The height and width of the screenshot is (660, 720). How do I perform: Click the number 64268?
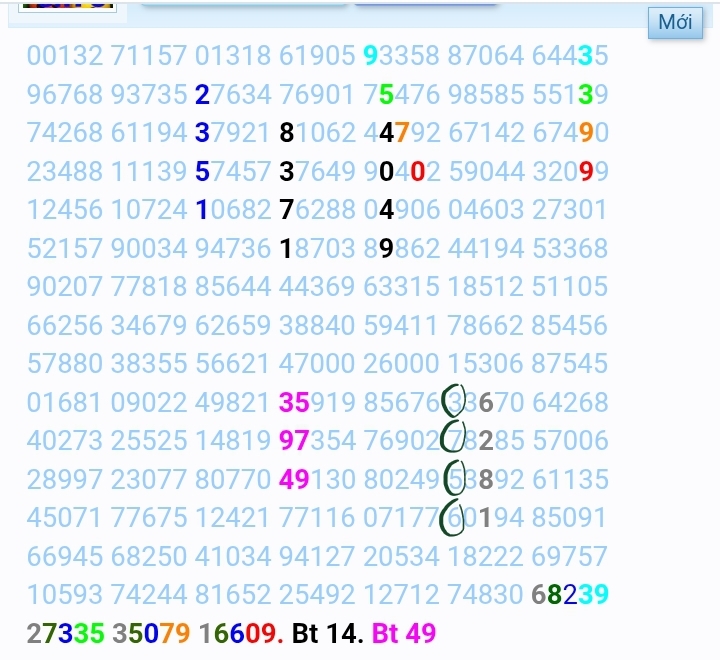coord(570,402)
